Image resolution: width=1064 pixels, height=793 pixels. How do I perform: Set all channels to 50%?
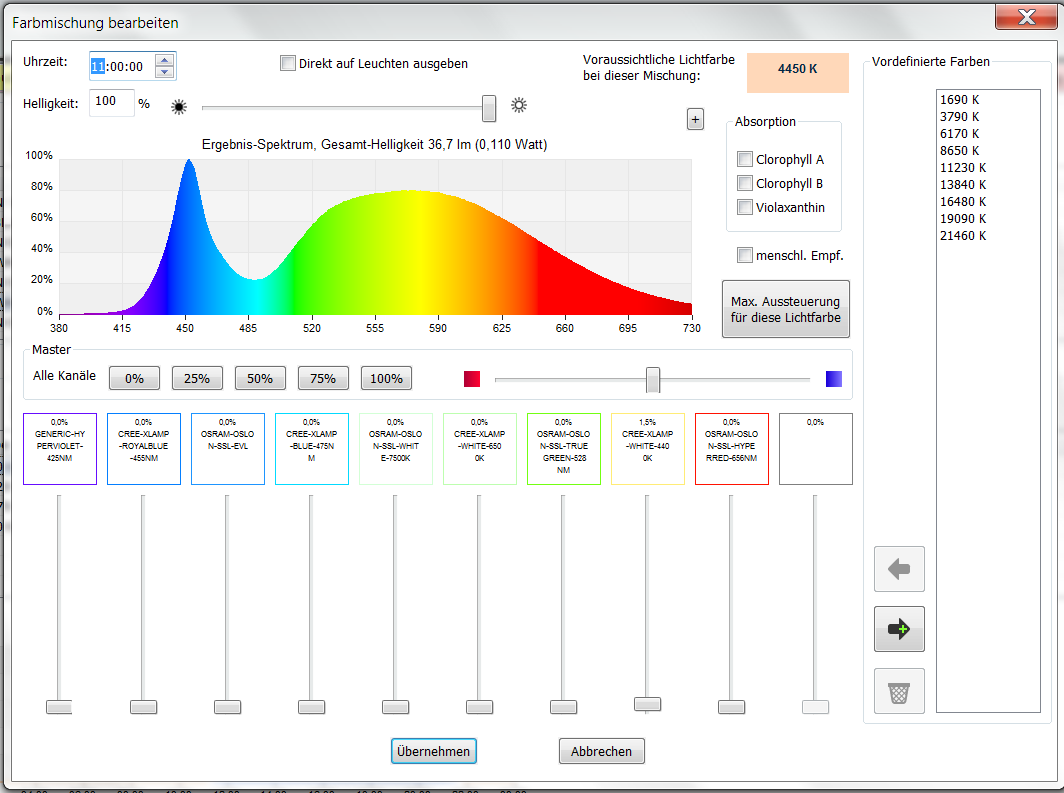coord(260,378)
